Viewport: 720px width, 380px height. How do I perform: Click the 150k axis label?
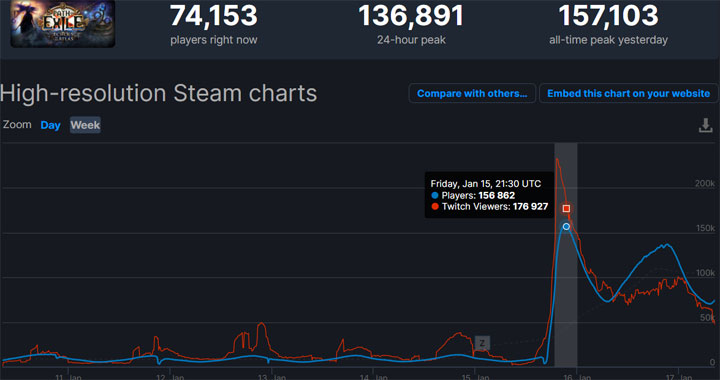[x=705, y=229]
